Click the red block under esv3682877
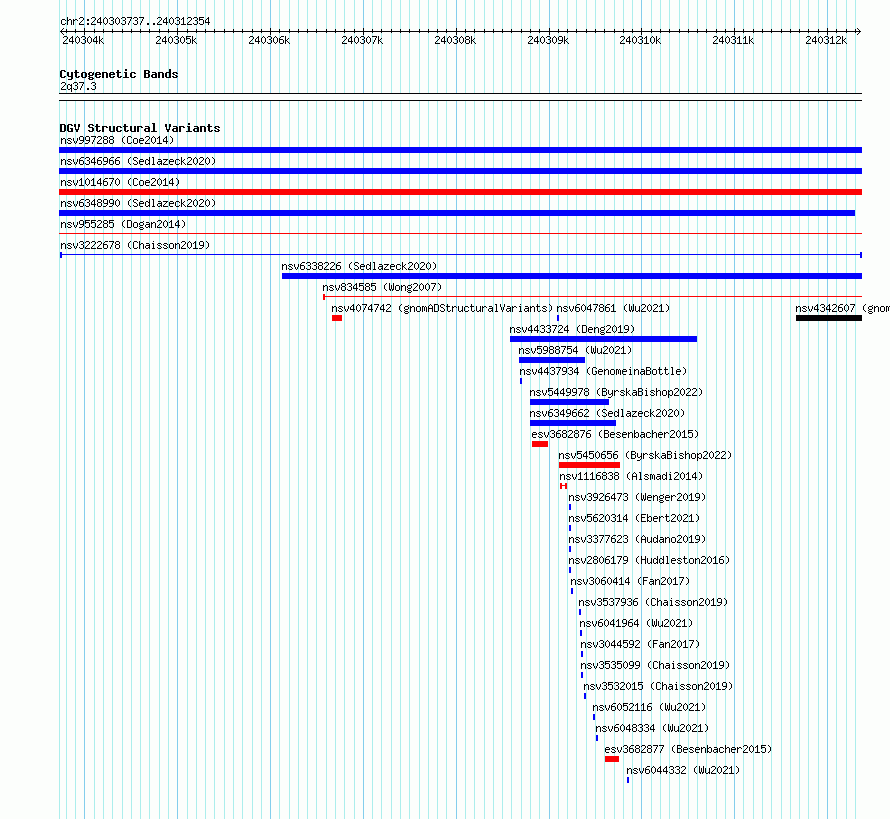This screenshot has height=819, width=890. pyautogui.click(x=612, y=759)
